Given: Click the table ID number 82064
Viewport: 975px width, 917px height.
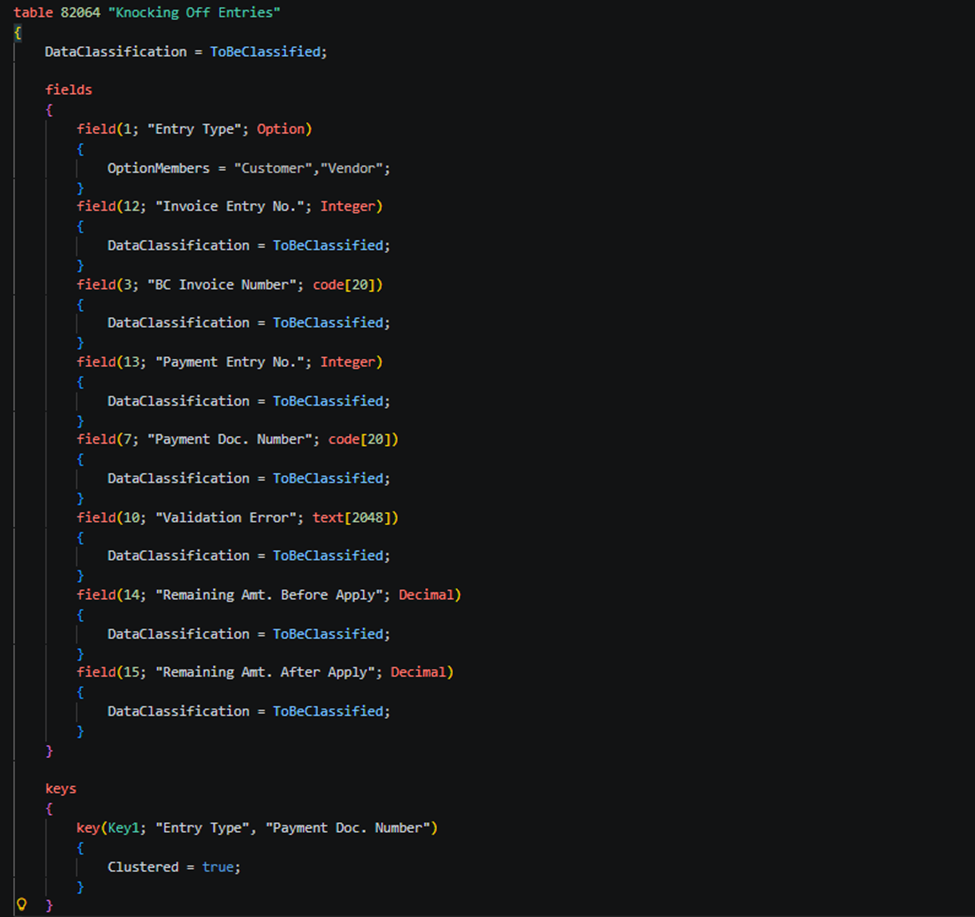Looking at the screenshot, I should tap(74, 12).
